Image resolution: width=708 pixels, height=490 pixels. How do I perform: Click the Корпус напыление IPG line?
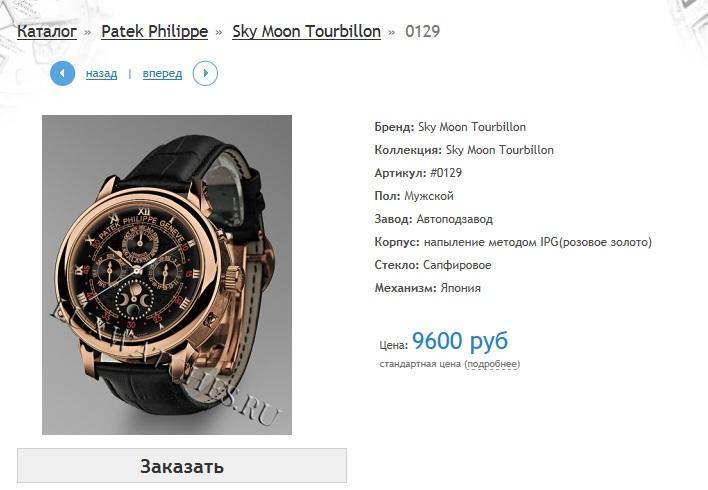(x=513, y=242)
